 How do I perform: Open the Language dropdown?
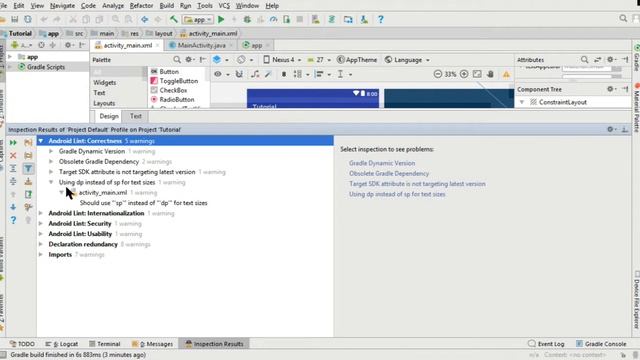pyautogui.click(x=407, y=60)
